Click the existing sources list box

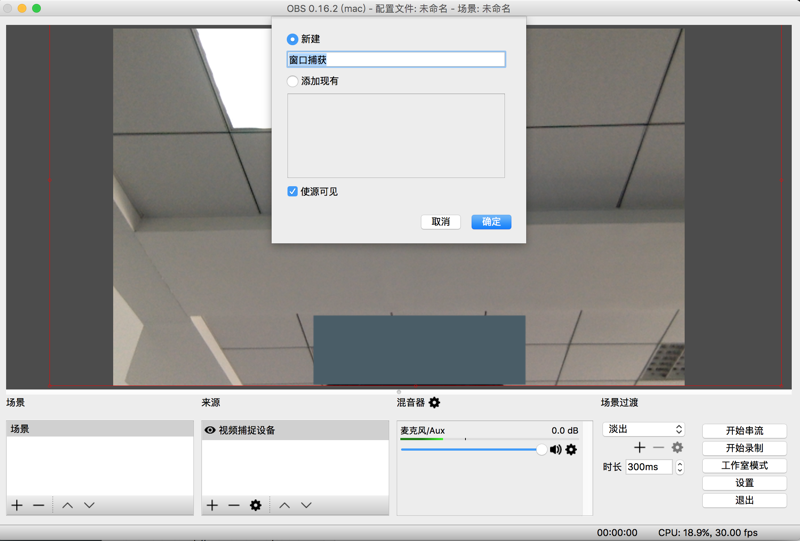(x=396, y=136)
